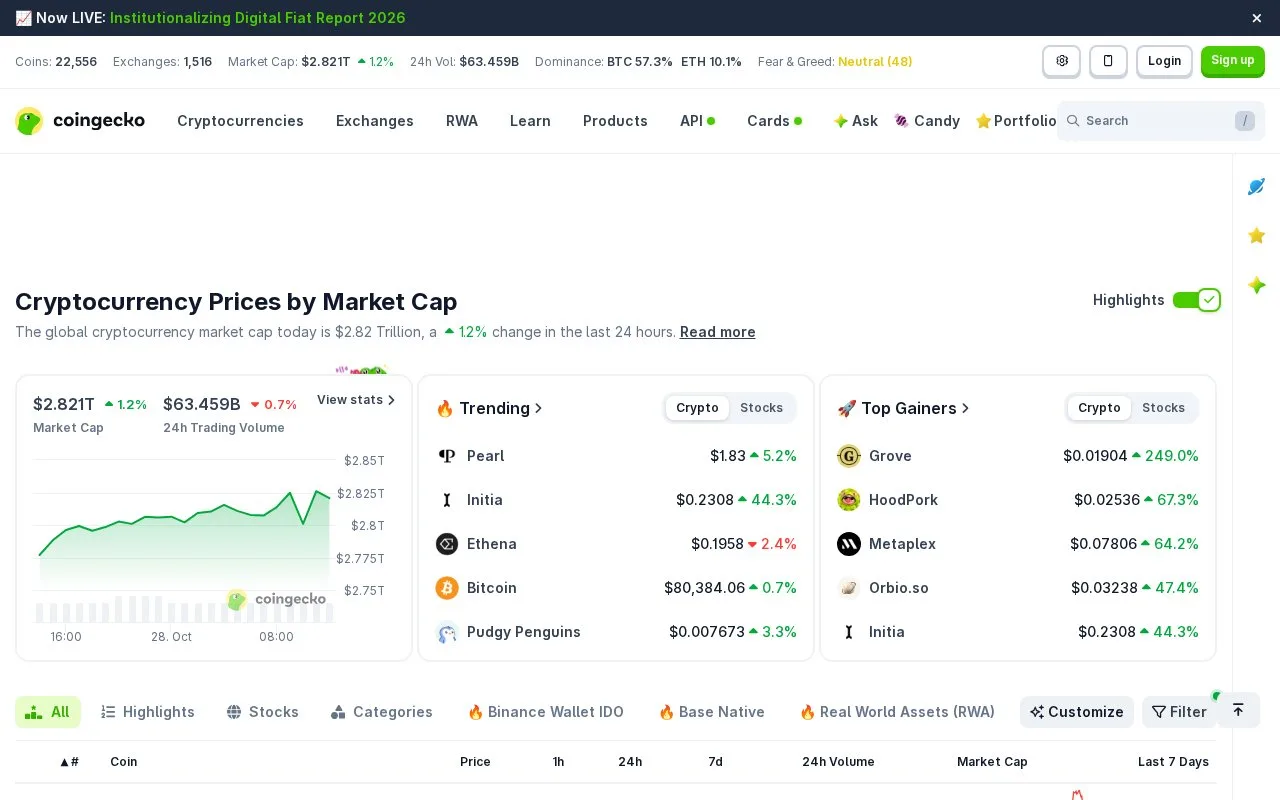1280x800 pixels.
Task: Sort the table by rank # column
Action: 69,762
